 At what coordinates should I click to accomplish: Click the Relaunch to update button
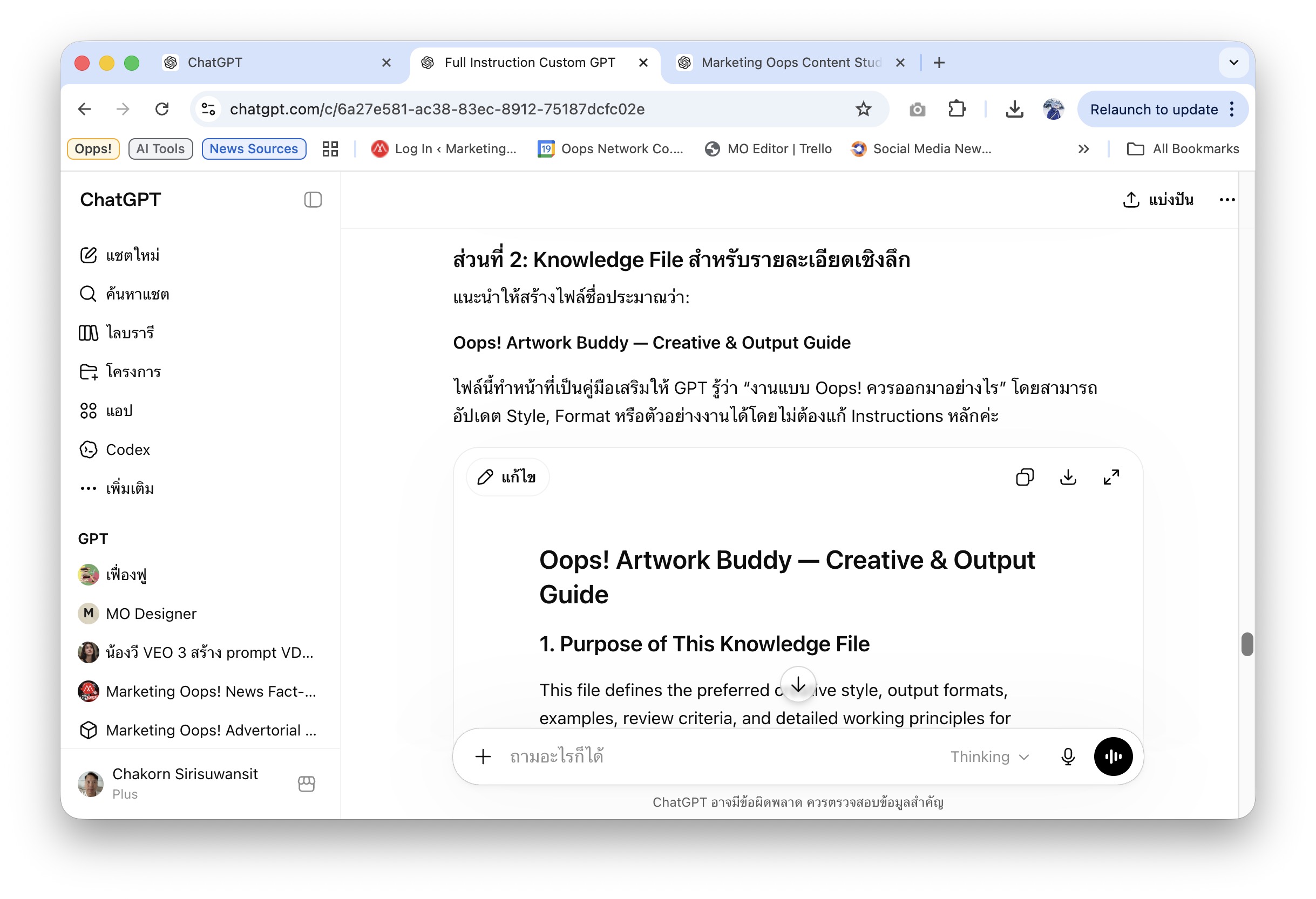[x=1154, y=109]
